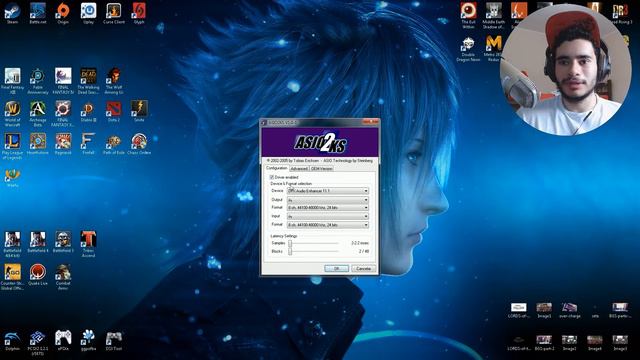
Task: Select the Play League of Legends icon
Action: point(12,147)
